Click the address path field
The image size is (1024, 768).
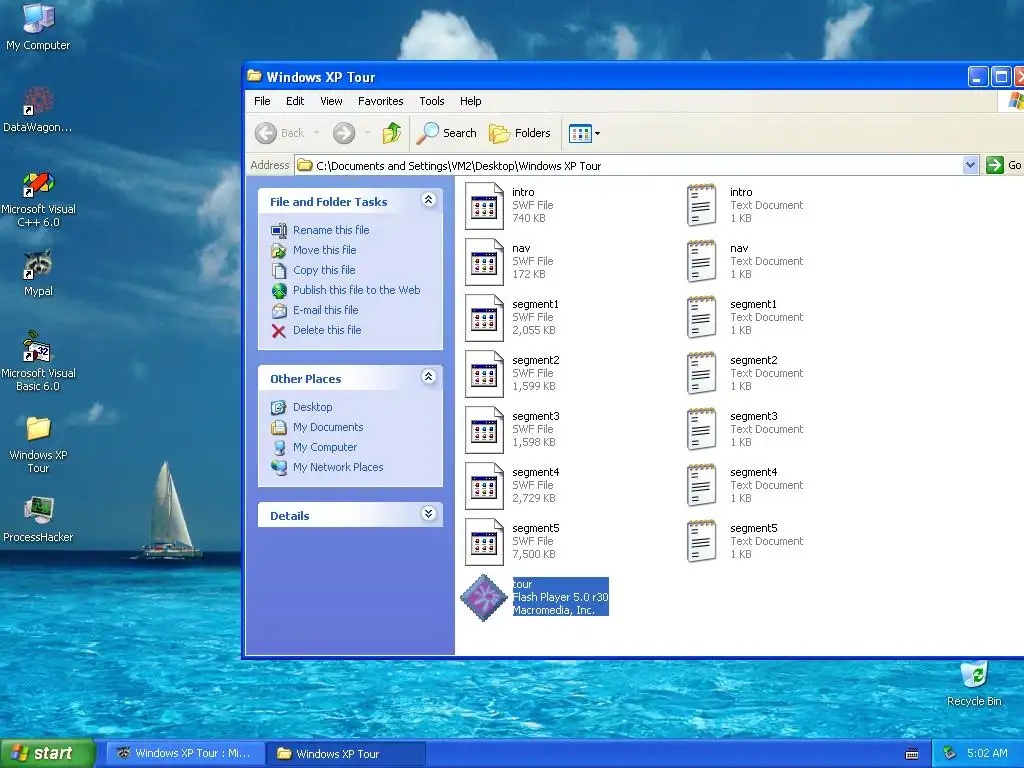point(629,165)
